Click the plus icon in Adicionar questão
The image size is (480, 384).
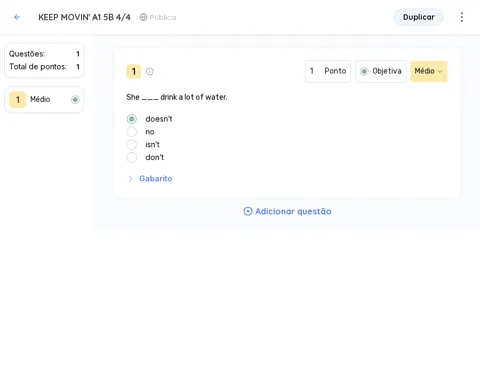(x=248, y=211)
